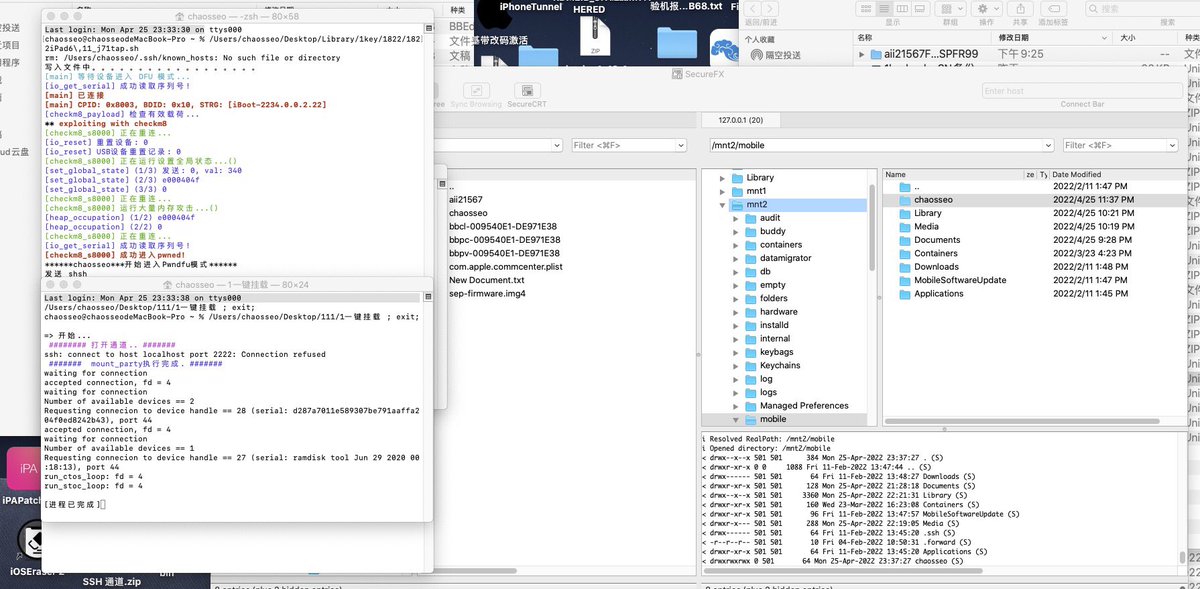Viewport: 1200px width, 589px height.
Task: Click the Finder share icon
Action: (1020, 8)
